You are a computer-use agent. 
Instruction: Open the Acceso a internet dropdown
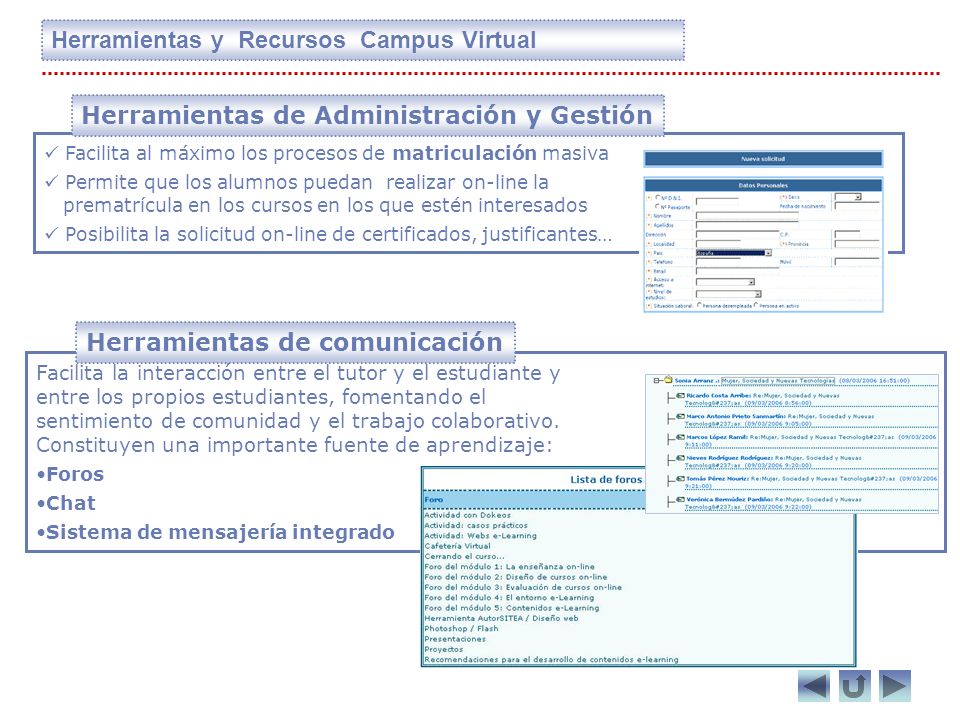point(726,282)
